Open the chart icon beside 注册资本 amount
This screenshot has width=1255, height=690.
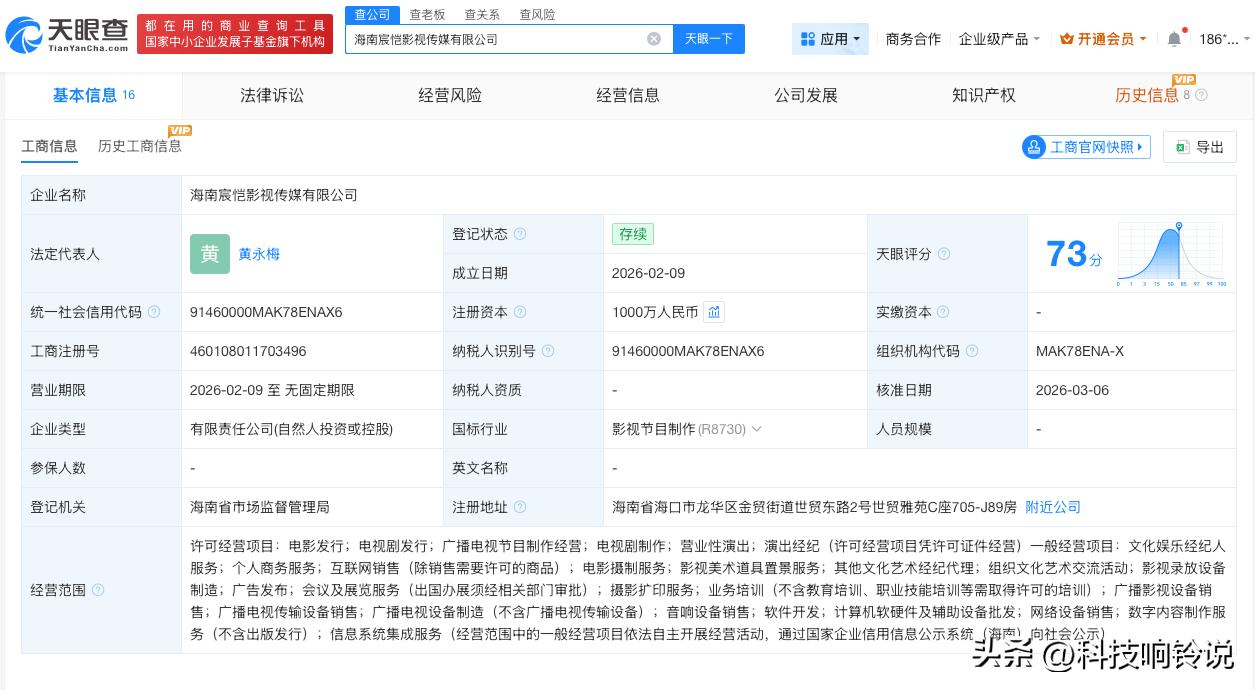pos(714,312)
